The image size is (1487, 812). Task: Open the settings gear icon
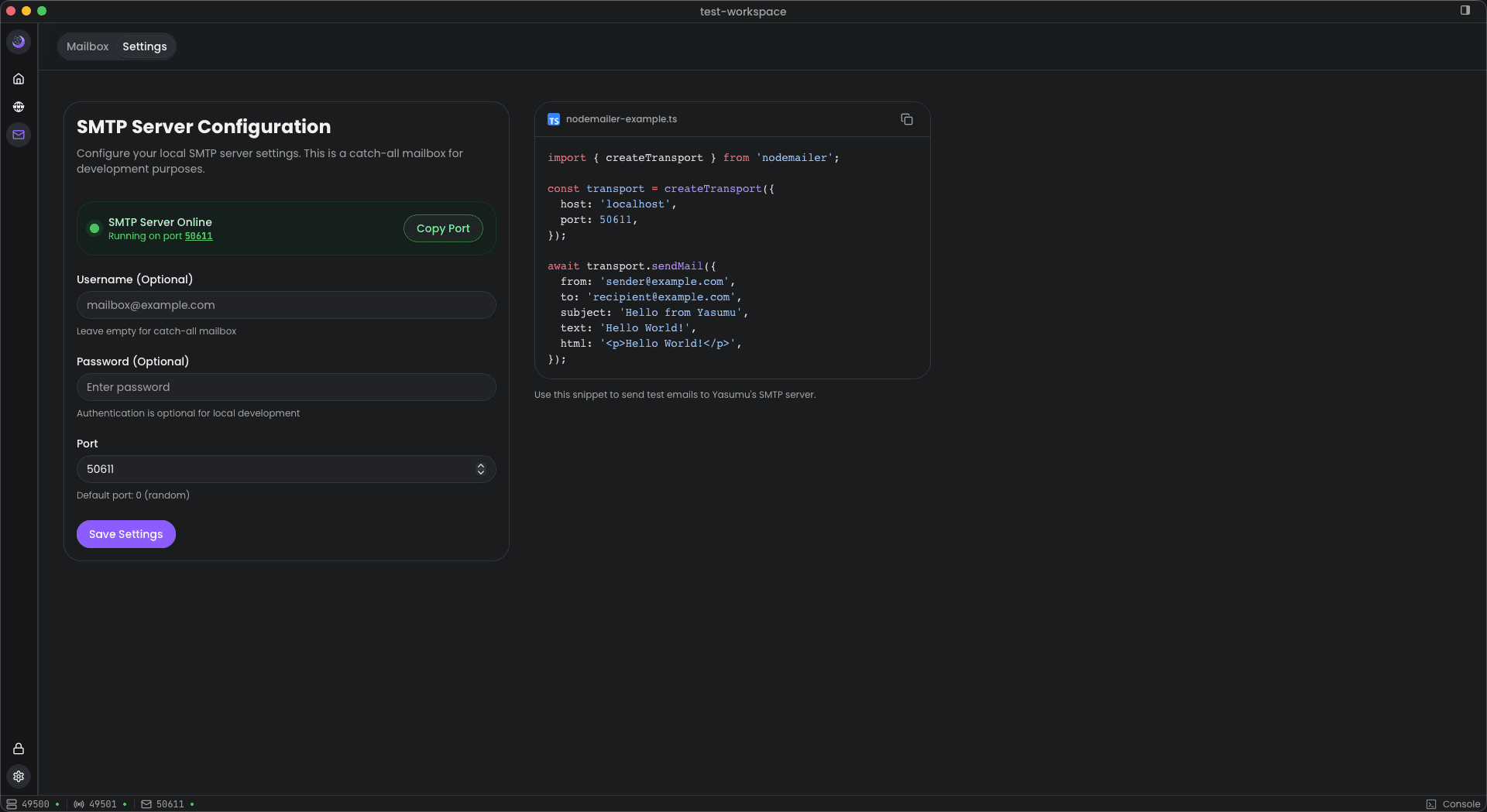tap(19, 776)
